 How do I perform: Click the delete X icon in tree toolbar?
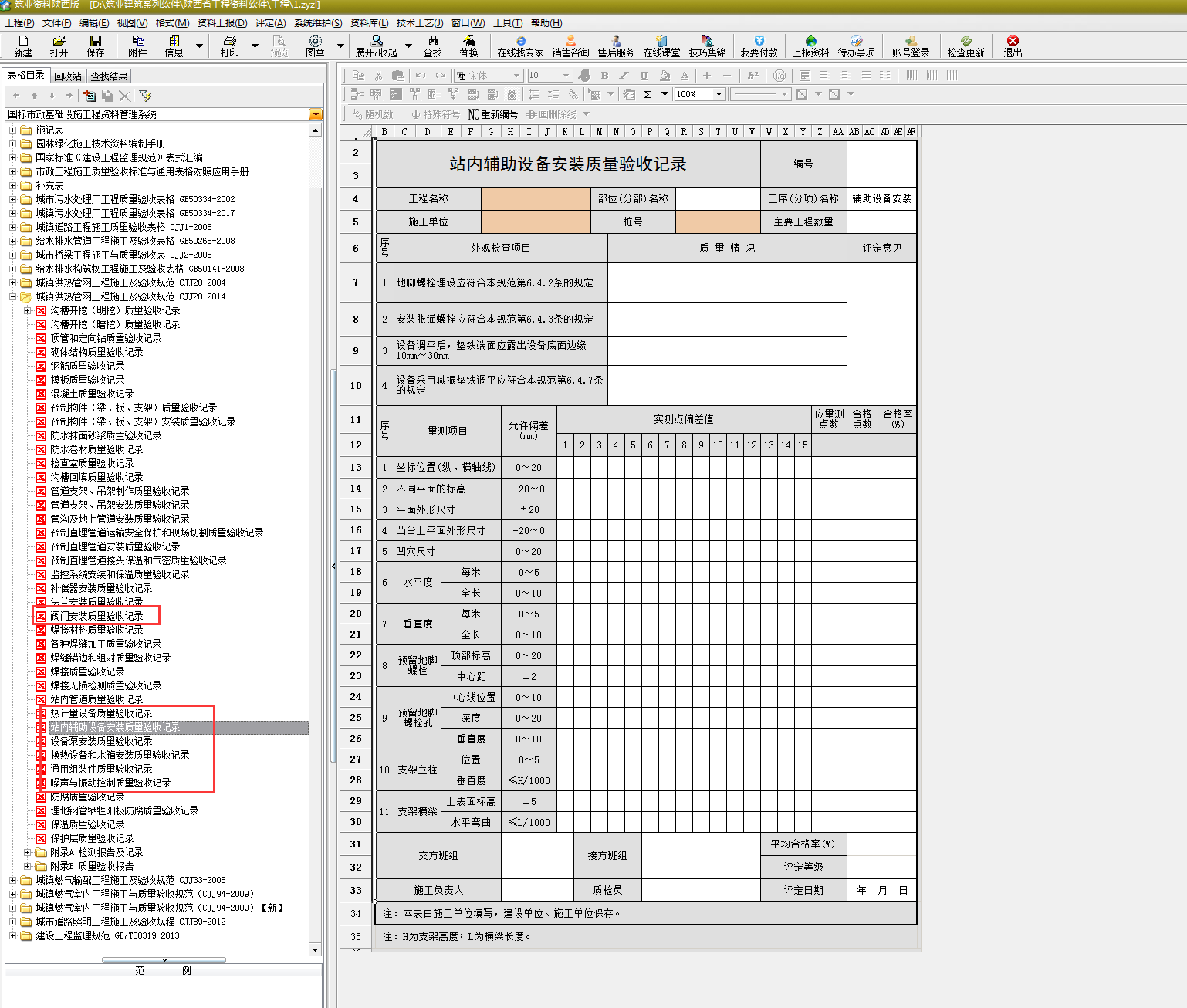124,95
